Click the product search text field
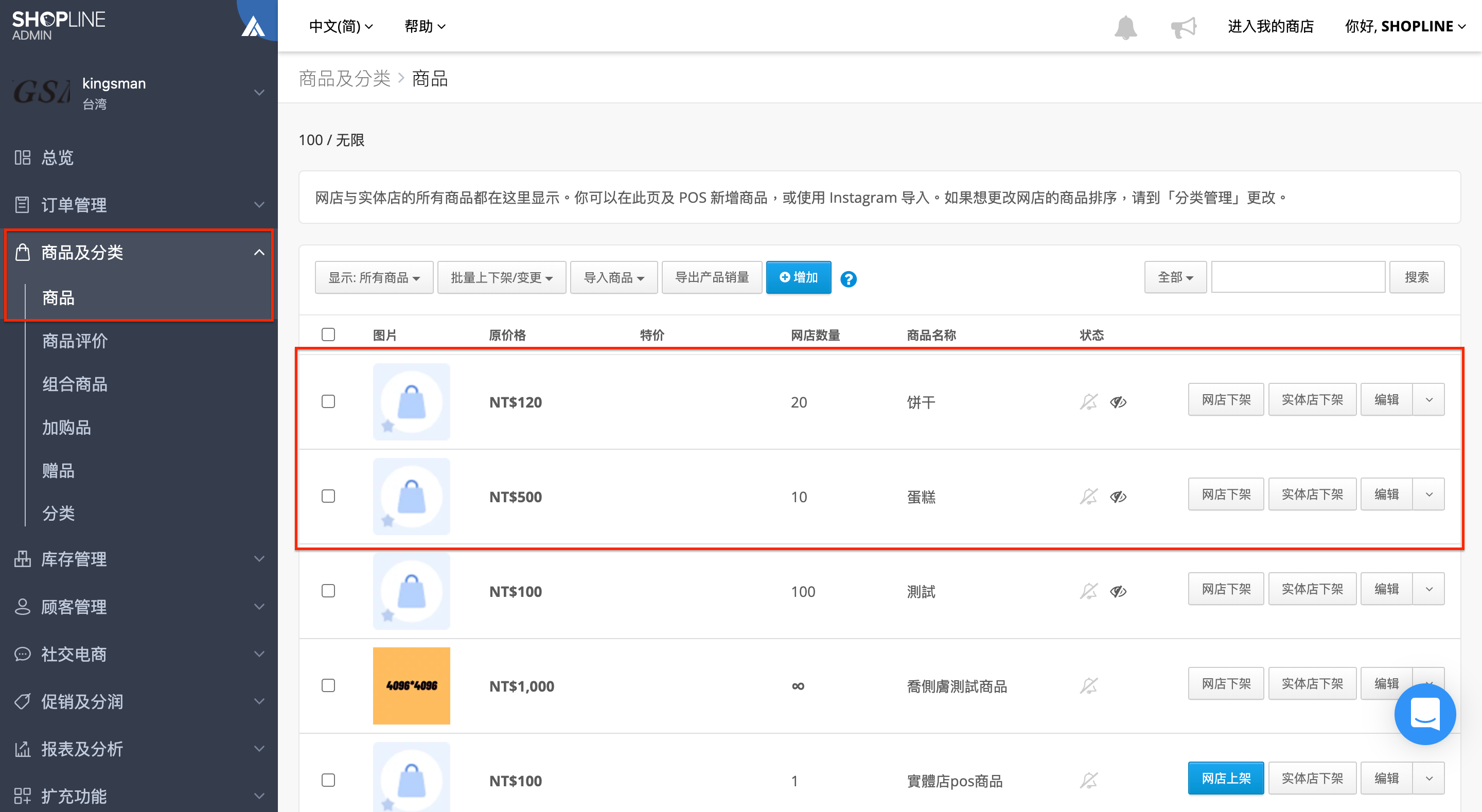Screen dimensions: 1482x812 tap(1297, 277)
